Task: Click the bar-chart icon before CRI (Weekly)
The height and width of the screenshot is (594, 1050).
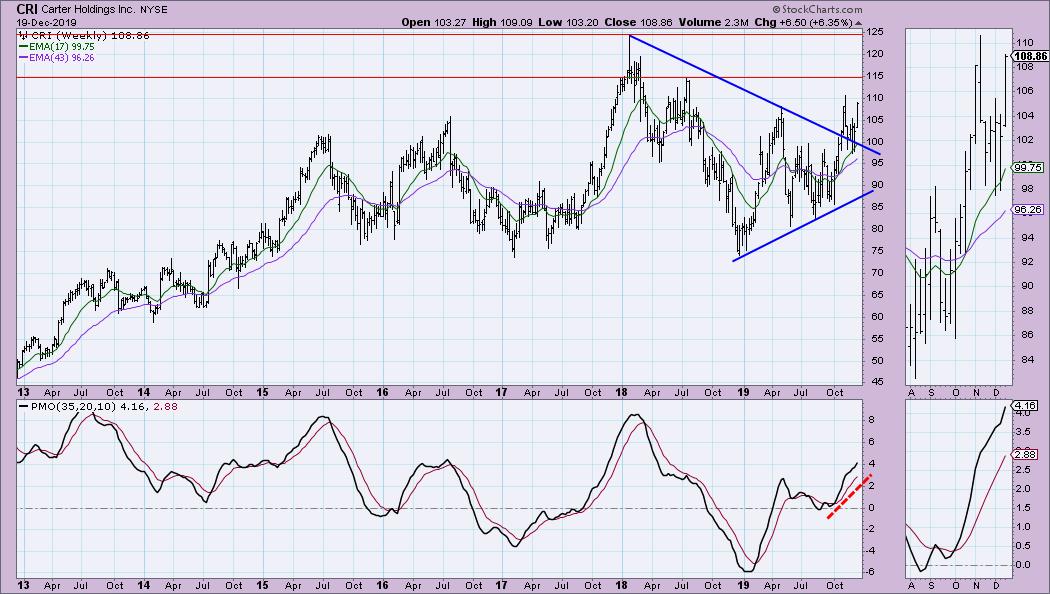Action: pyautogui.click(x=23, y=35)
